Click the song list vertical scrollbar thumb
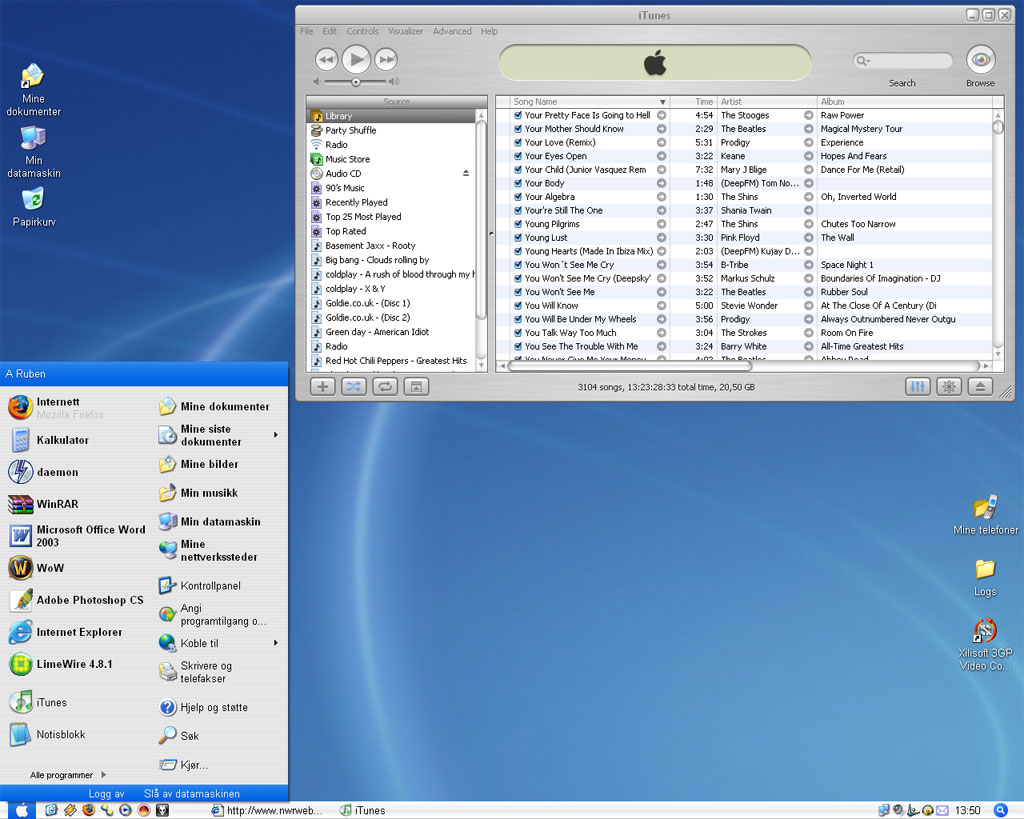This screenshot has width=1024, height=819. (x=997, y=126)
